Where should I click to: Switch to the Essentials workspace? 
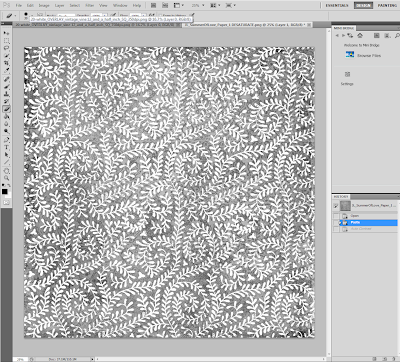(x=337, y=5)
